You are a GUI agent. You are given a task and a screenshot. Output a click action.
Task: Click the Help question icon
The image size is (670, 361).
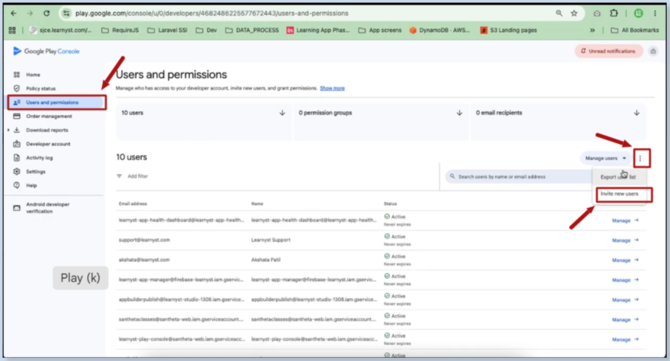coord(17,185)
